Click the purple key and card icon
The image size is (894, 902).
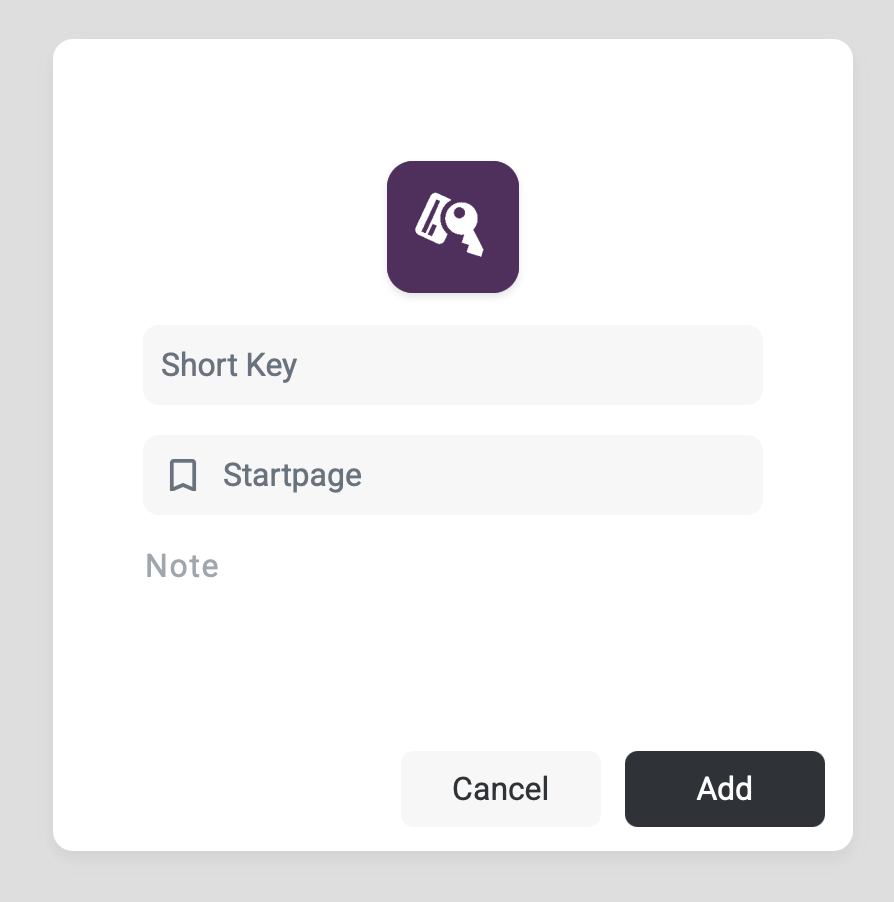tap(452, 227)
